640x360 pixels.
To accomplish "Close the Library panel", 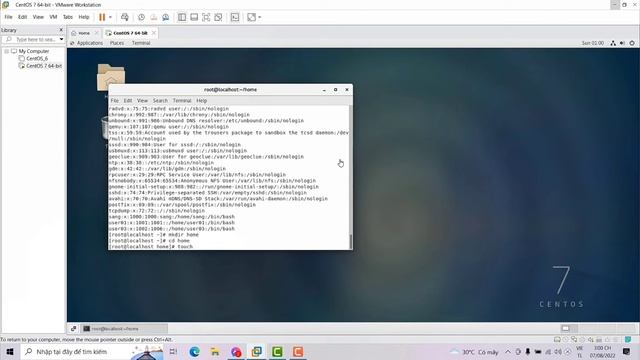I will pyautogui.click(x=61, y=30).
